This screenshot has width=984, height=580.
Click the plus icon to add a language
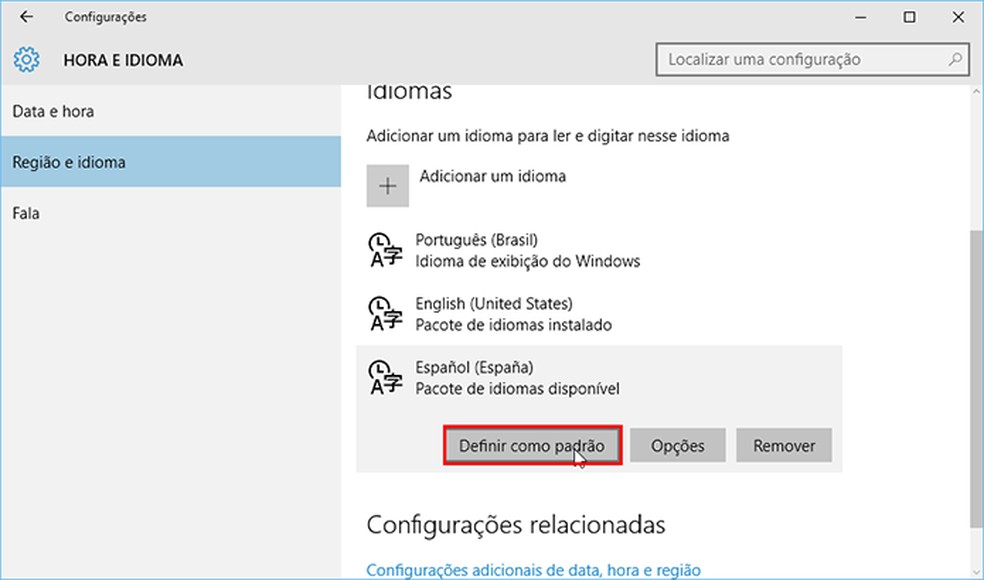[389, 185]
